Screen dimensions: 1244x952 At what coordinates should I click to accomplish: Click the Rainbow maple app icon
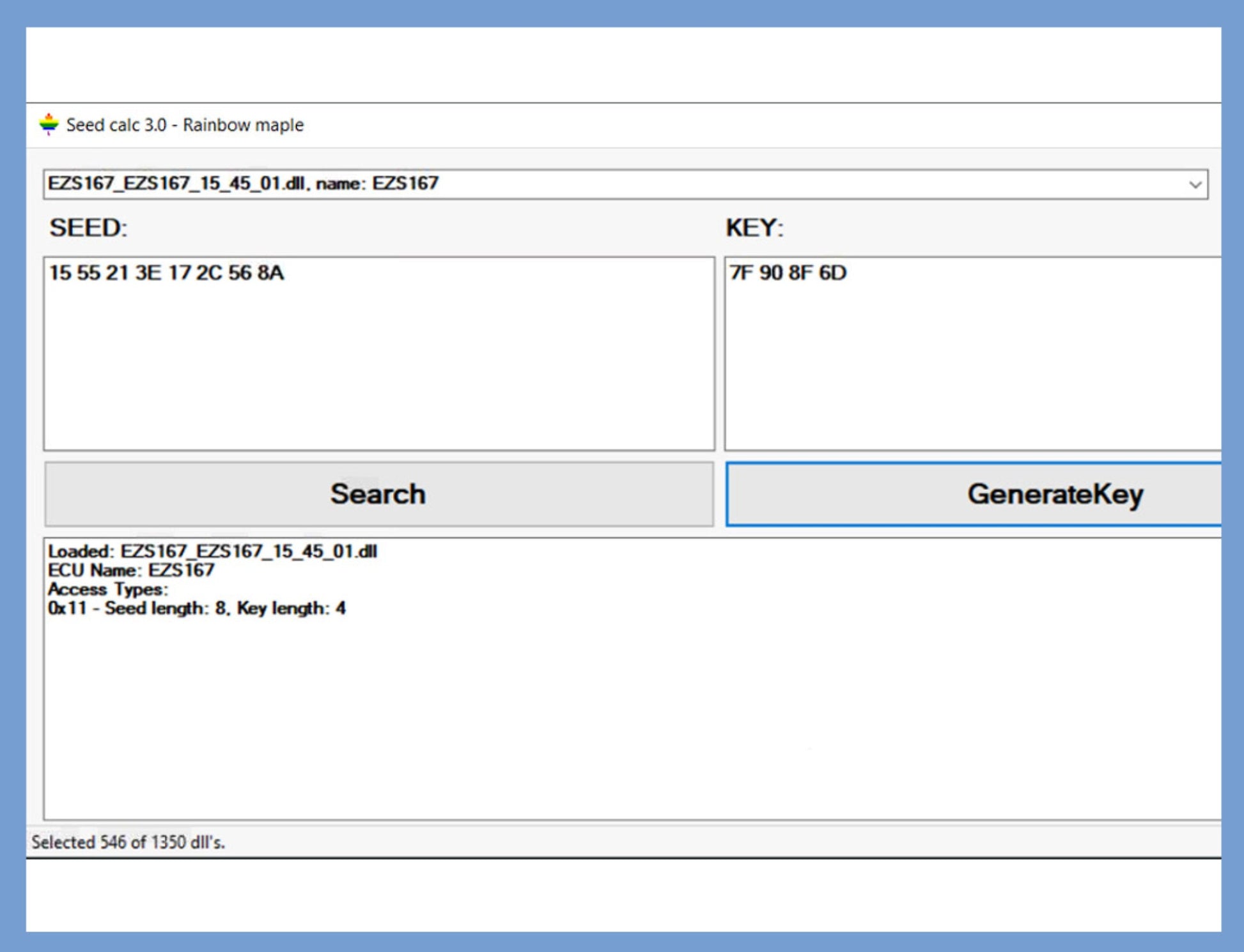click(49, 125)
